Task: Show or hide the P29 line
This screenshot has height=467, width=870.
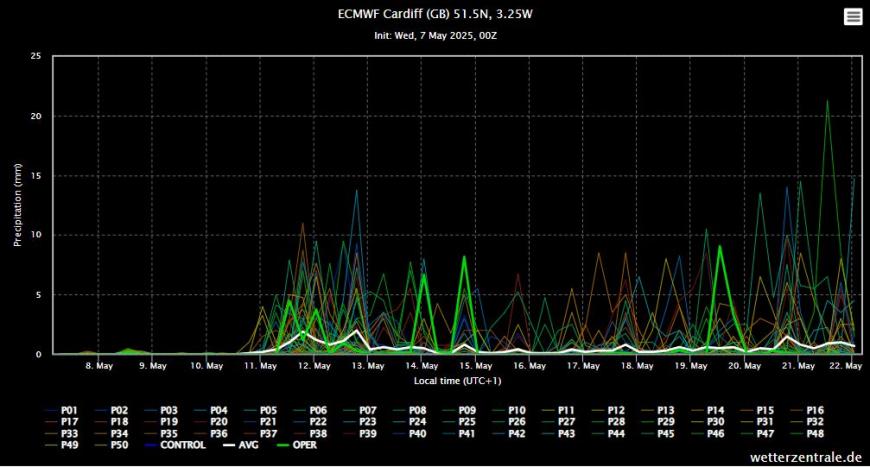Action: click(659, 422)
